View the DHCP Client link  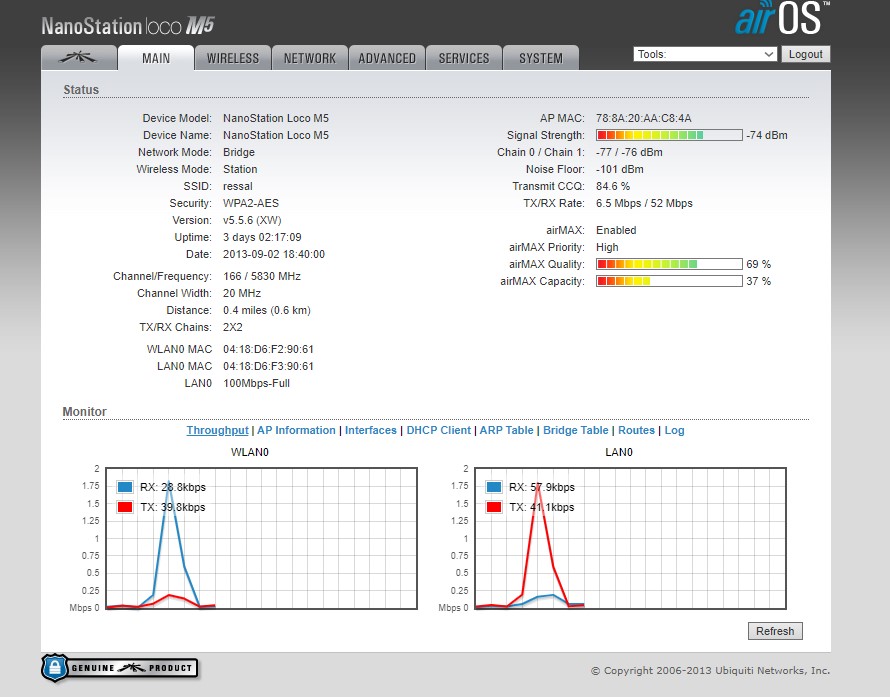point(439,430)
